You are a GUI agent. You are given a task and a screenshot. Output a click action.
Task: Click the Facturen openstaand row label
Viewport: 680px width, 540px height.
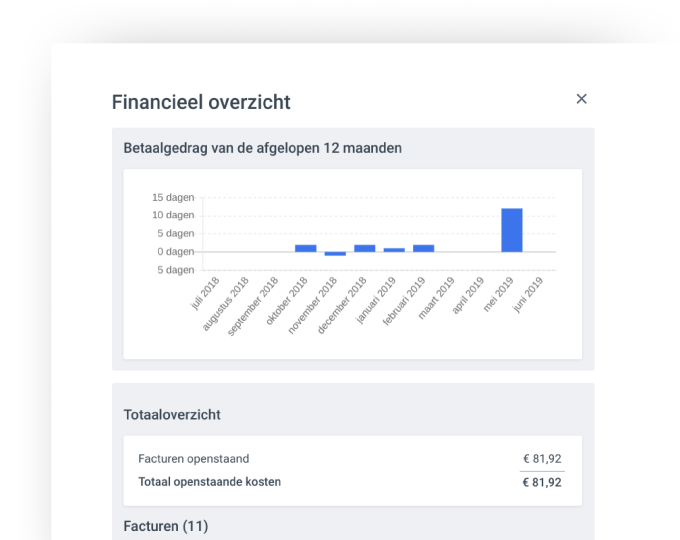(x=193, y=458)
